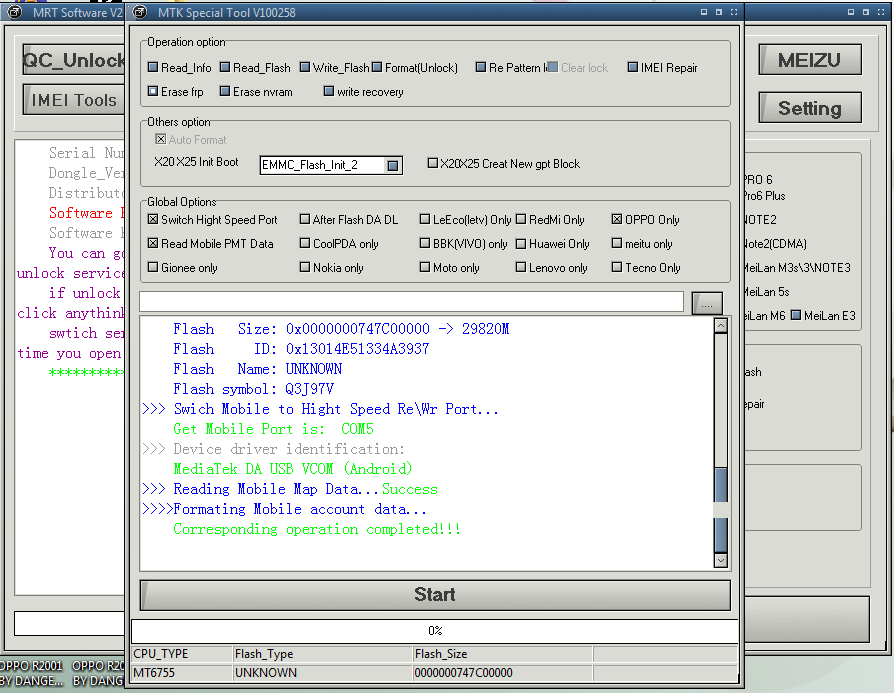Click the MRT Software title bar icon
The height and width of the screenshot is (693, 894).
(15, 12)
